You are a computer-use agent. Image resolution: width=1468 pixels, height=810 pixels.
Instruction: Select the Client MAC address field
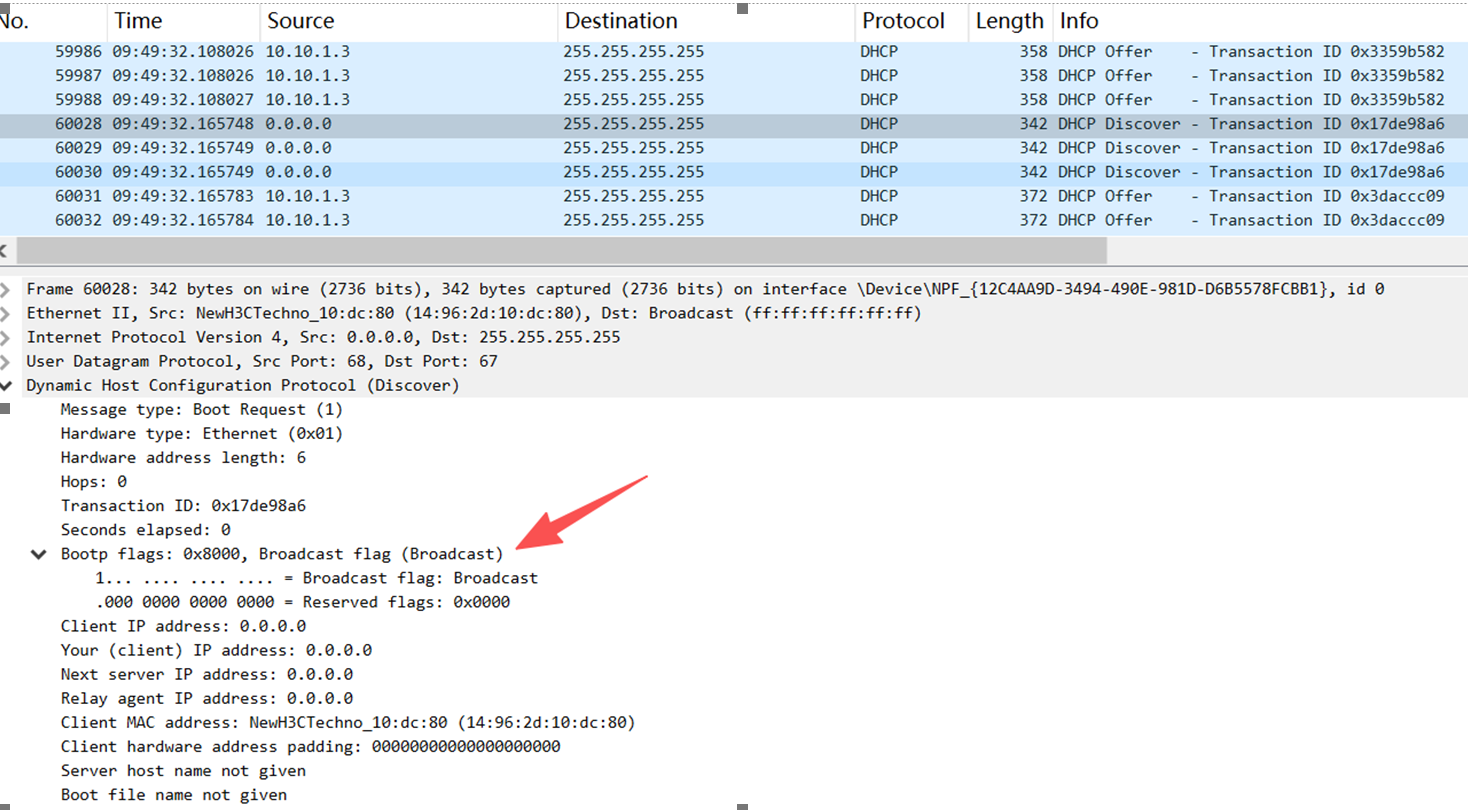347,722
